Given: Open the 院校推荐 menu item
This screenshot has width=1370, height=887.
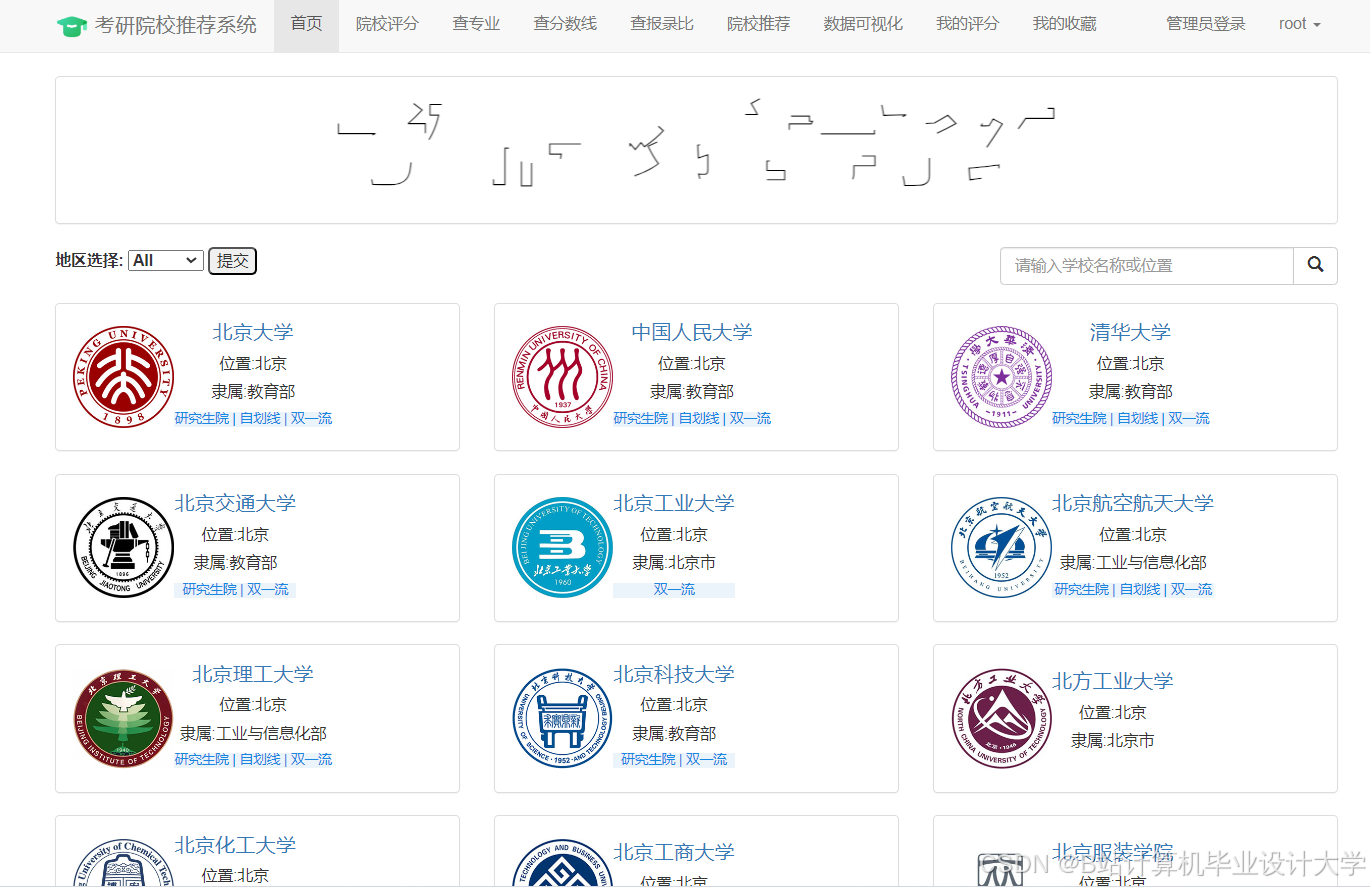Looking at the screenshot, I should pyautogui.click(x=758, y=24).
